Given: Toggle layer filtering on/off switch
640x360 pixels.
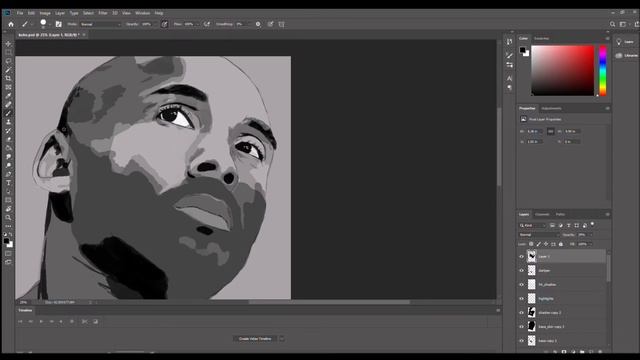Looking at the screenshot, I should 593,224.
